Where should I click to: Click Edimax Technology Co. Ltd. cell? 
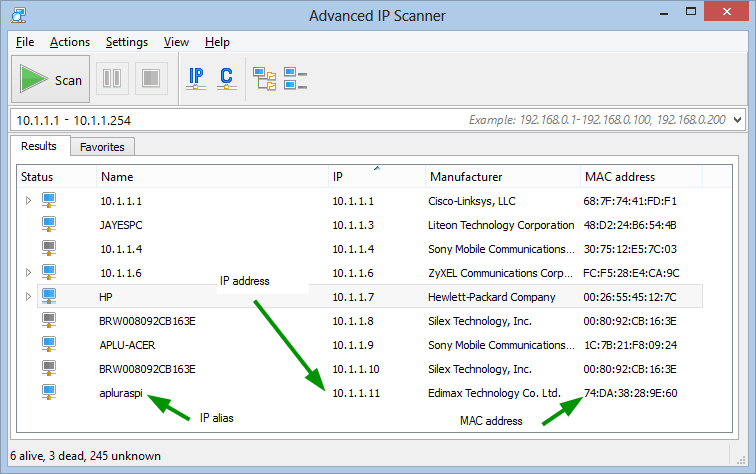[494, 393]
